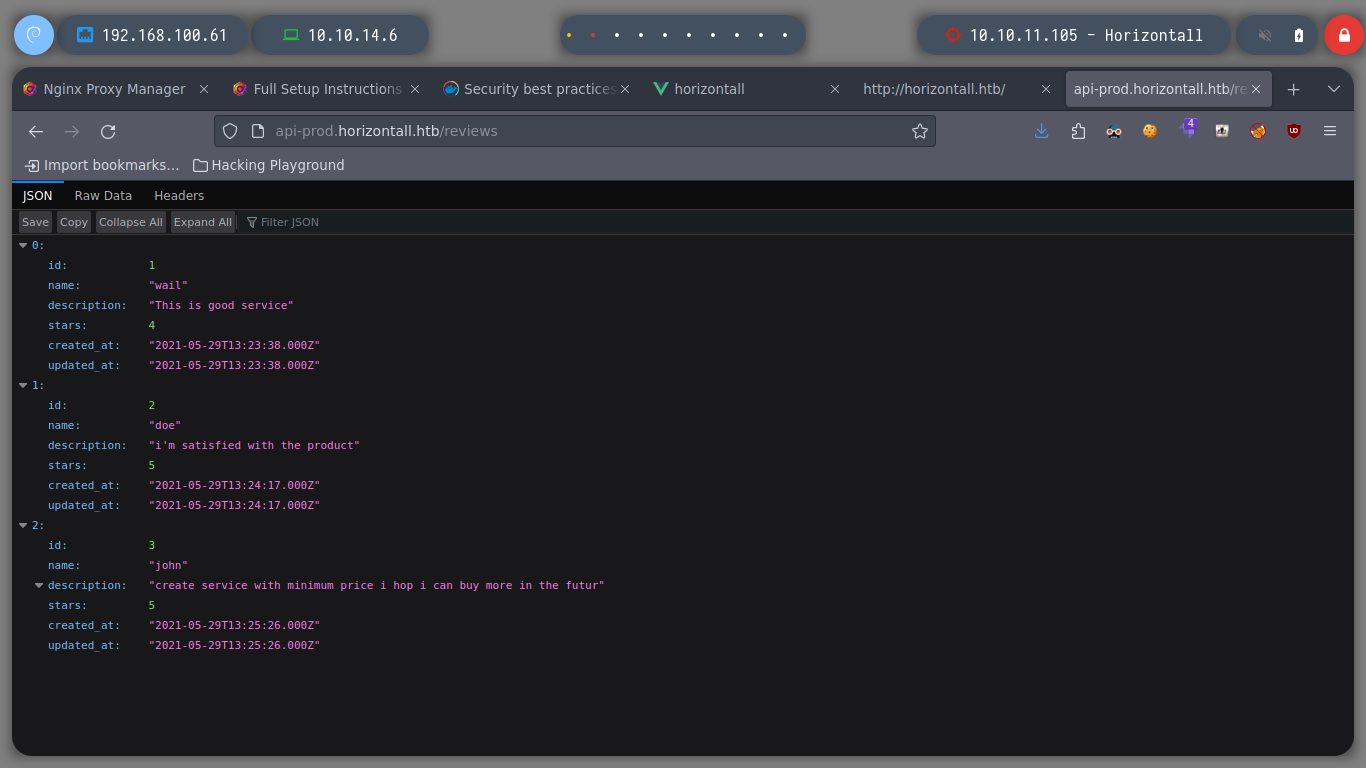Select the JSON viewer tab
1366x768 pixels.
[x=37, y=195]
